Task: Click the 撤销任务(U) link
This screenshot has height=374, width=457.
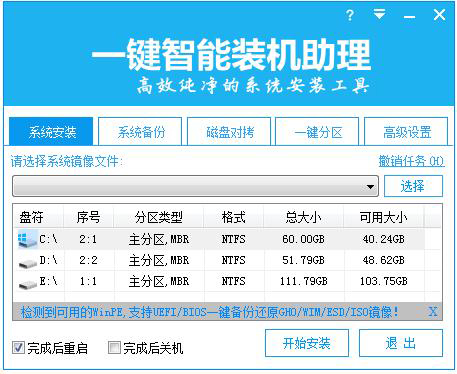Action: (411, 161)
